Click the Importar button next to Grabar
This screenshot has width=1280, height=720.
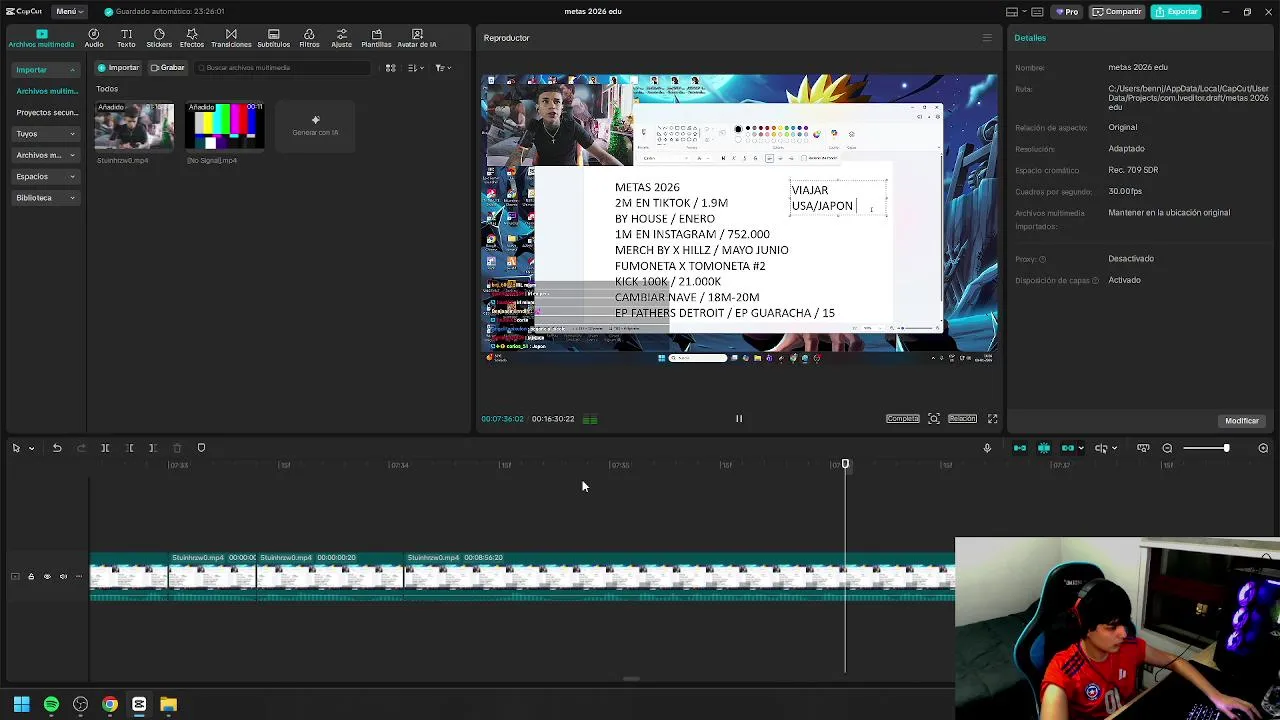click(x=118, y=68)
